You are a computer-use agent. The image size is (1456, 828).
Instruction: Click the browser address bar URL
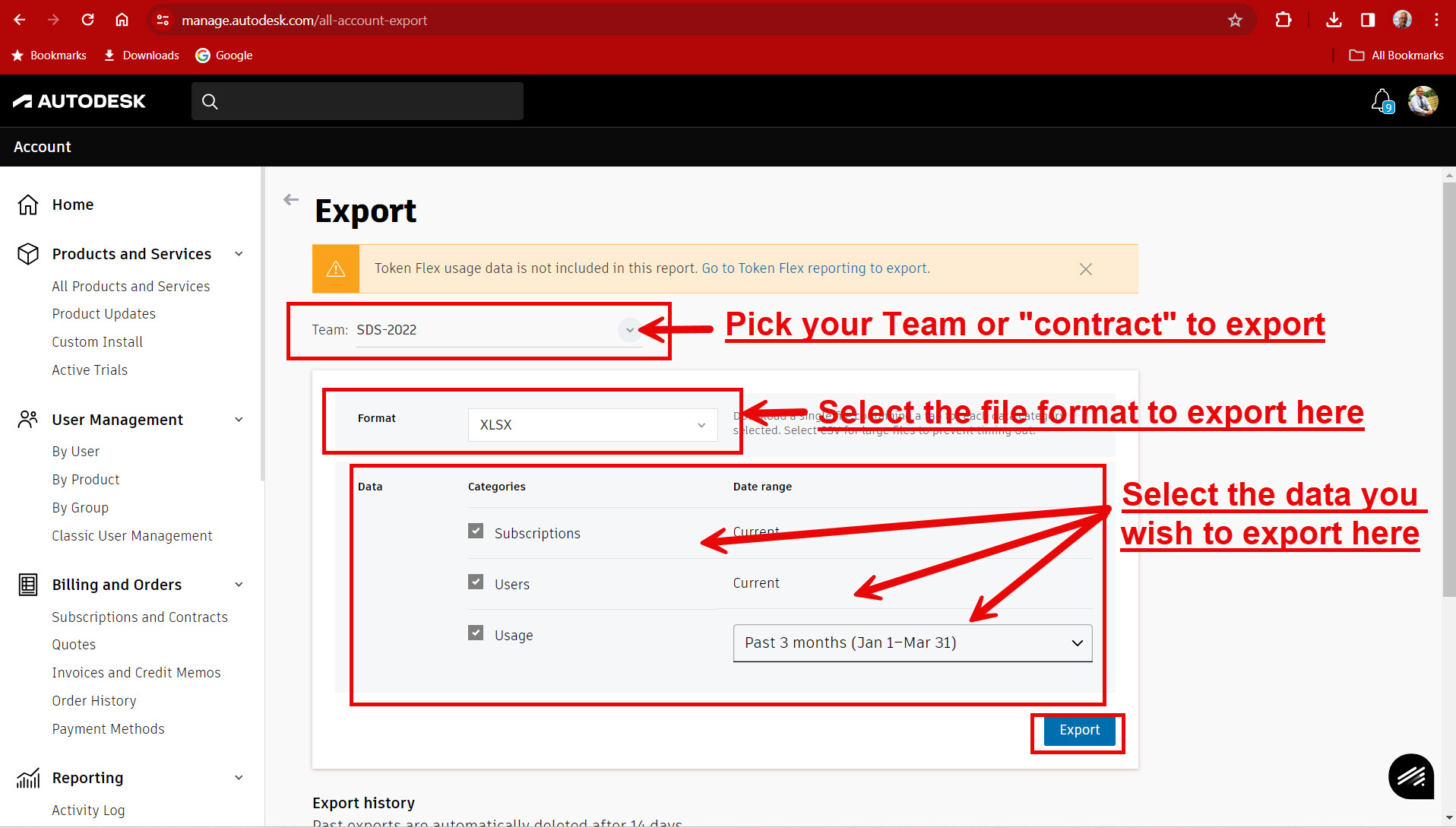pyautogui.click(x=304, y=21)
